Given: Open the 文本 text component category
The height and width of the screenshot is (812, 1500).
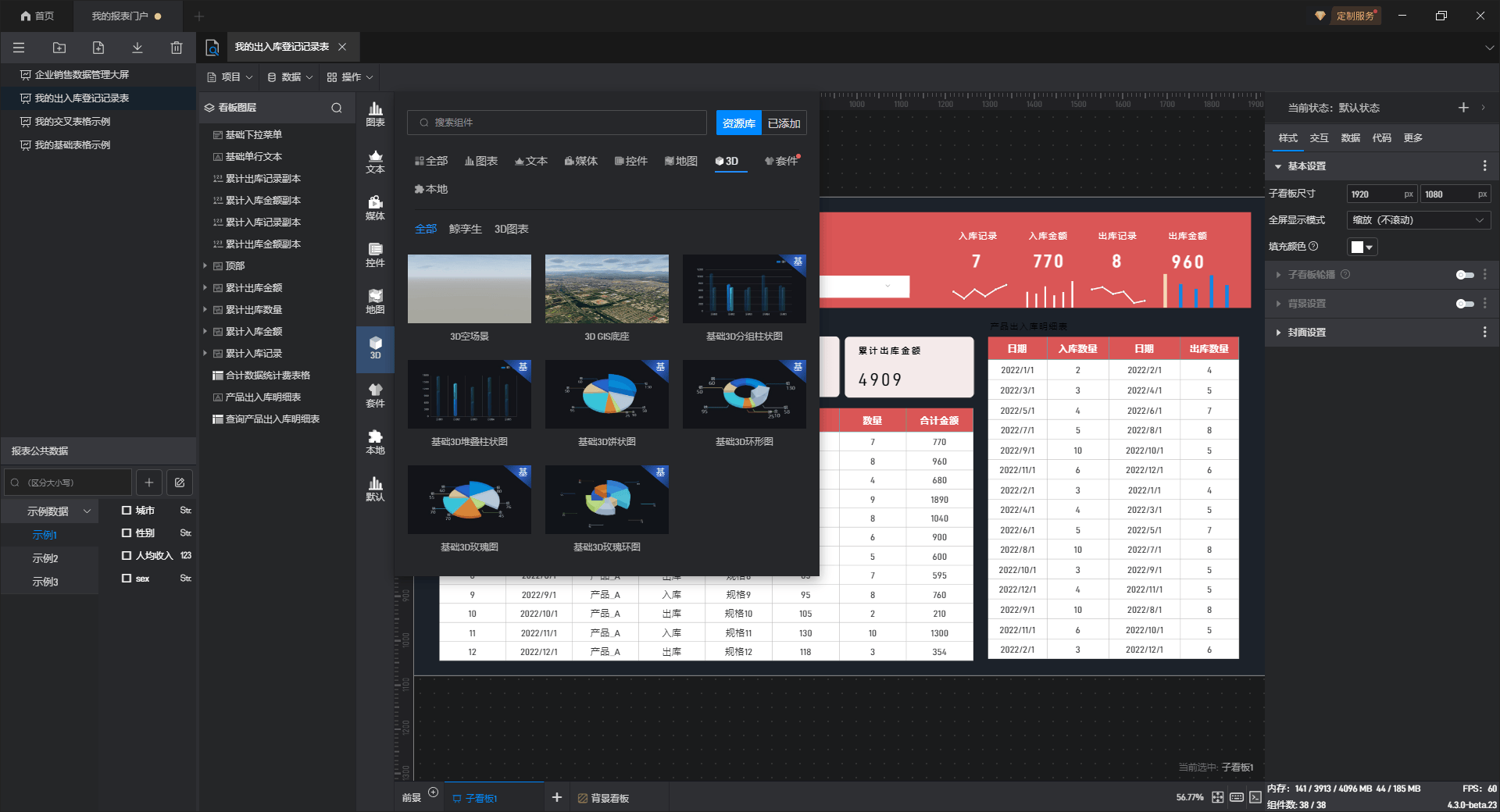Looking at the screenshot, I should (376, 162).
